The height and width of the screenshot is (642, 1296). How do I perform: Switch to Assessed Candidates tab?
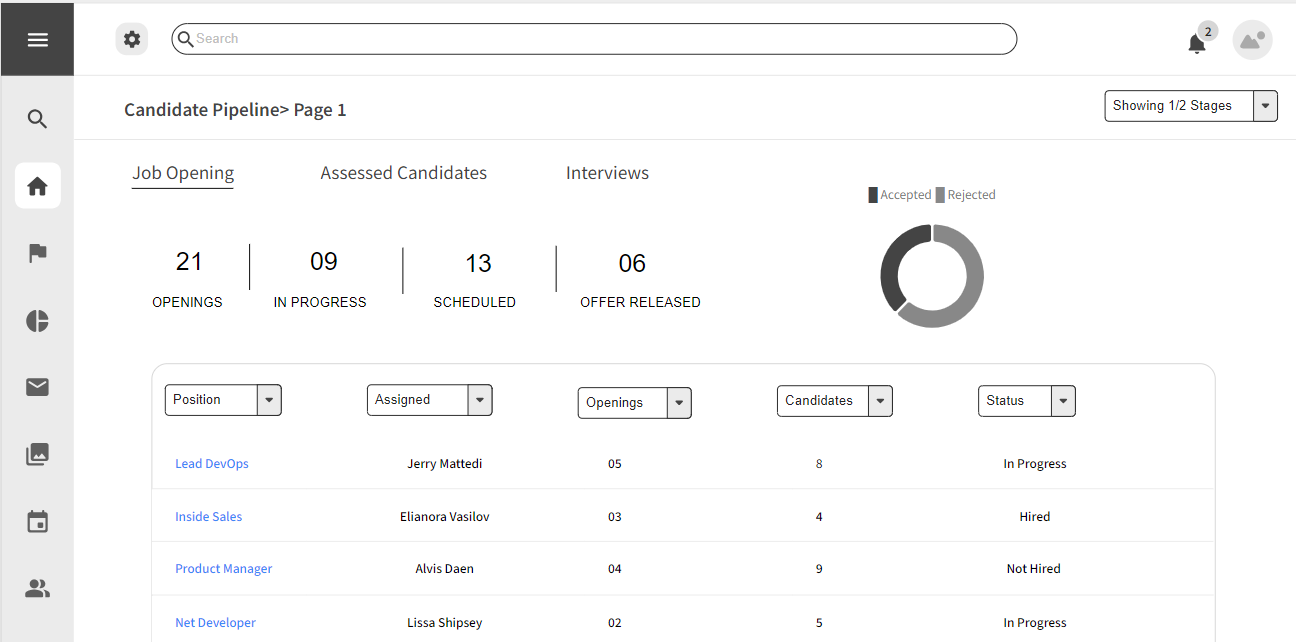coord(404,173)
